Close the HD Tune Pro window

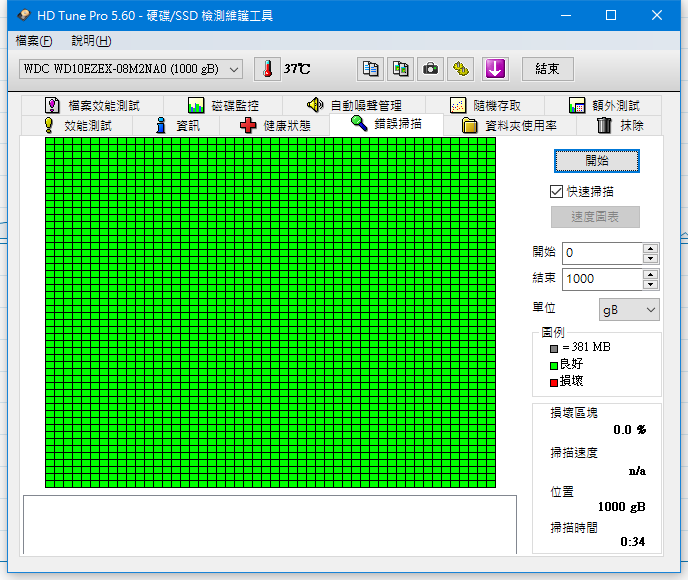point(657,15)
